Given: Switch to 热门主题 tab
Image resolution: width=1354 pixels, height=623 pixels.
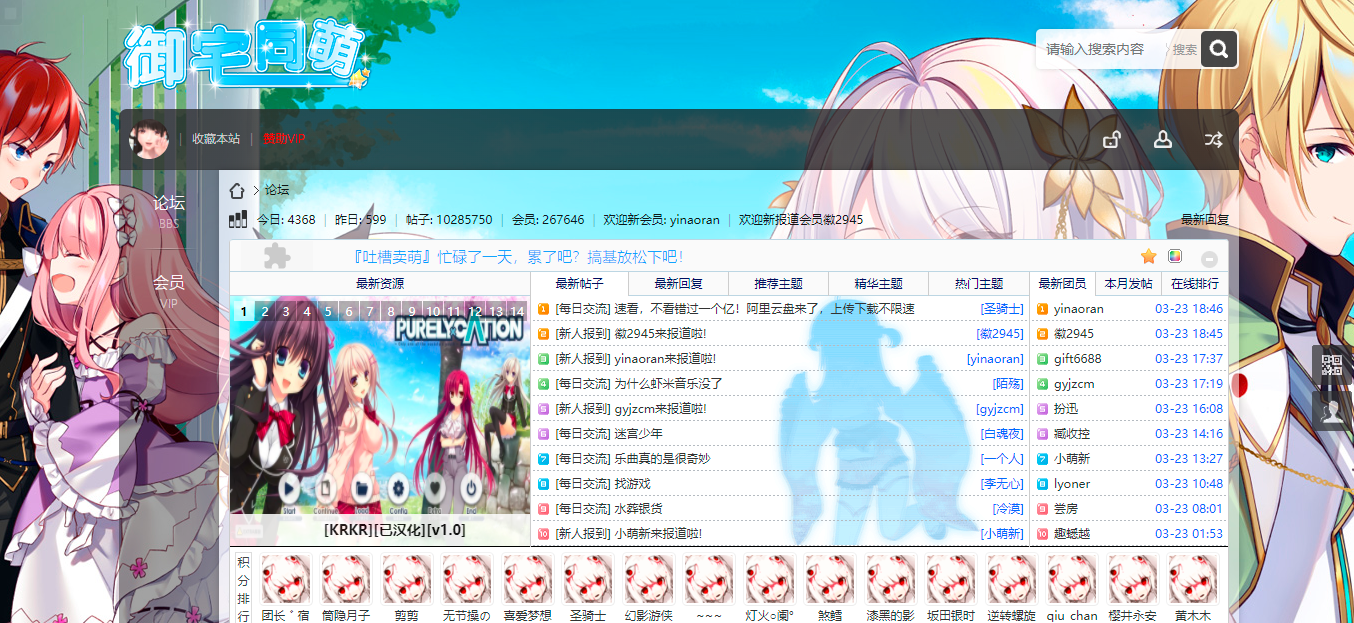Looking at the screenshot, I should pyautogui.click(x=979, y=284).
